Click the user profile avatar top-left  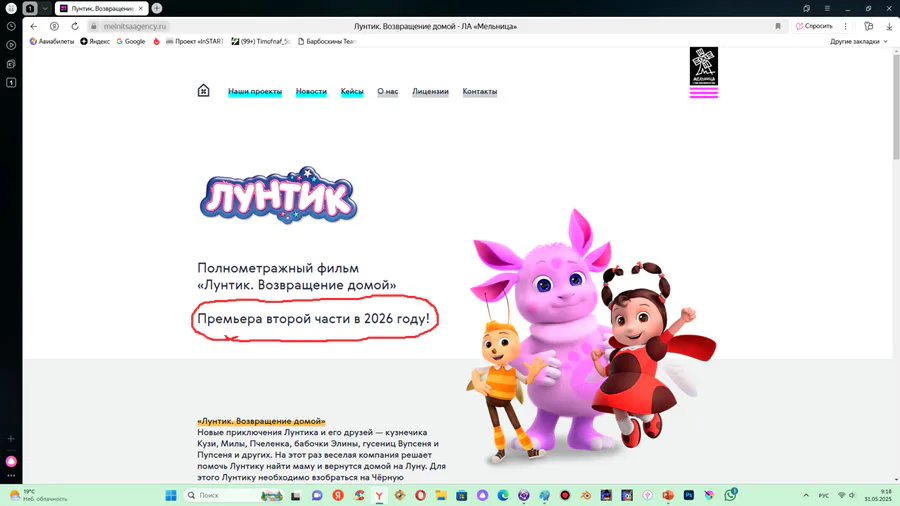[11, 9]
